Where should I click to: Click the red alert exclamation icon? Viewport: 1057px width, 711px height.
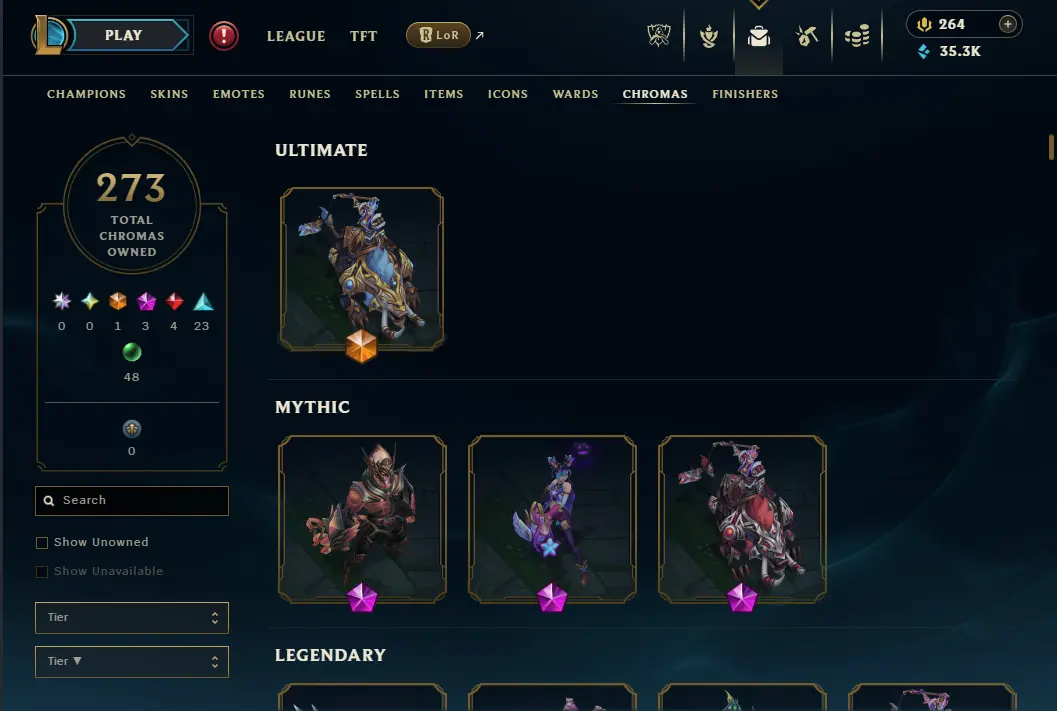[x=224, y=36]
